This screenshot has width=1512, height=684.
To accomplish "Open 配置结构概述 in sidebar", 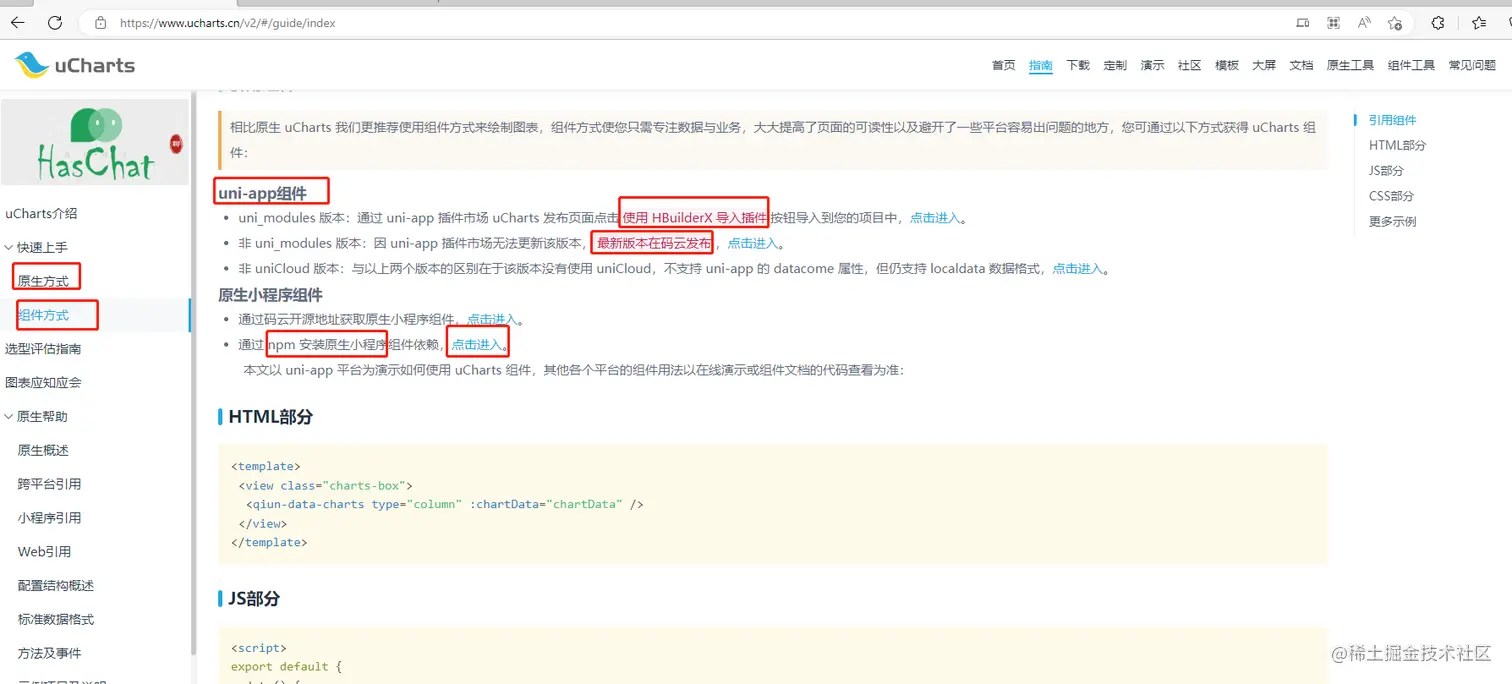I will [x=56, y=585].
